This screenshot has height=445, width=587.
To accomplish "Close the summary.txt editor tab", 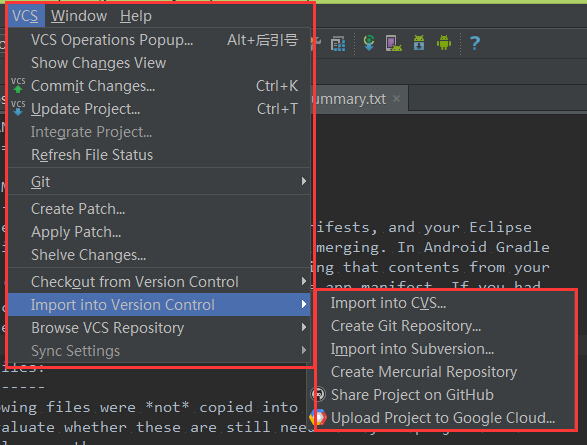I will tap(396, 99).
